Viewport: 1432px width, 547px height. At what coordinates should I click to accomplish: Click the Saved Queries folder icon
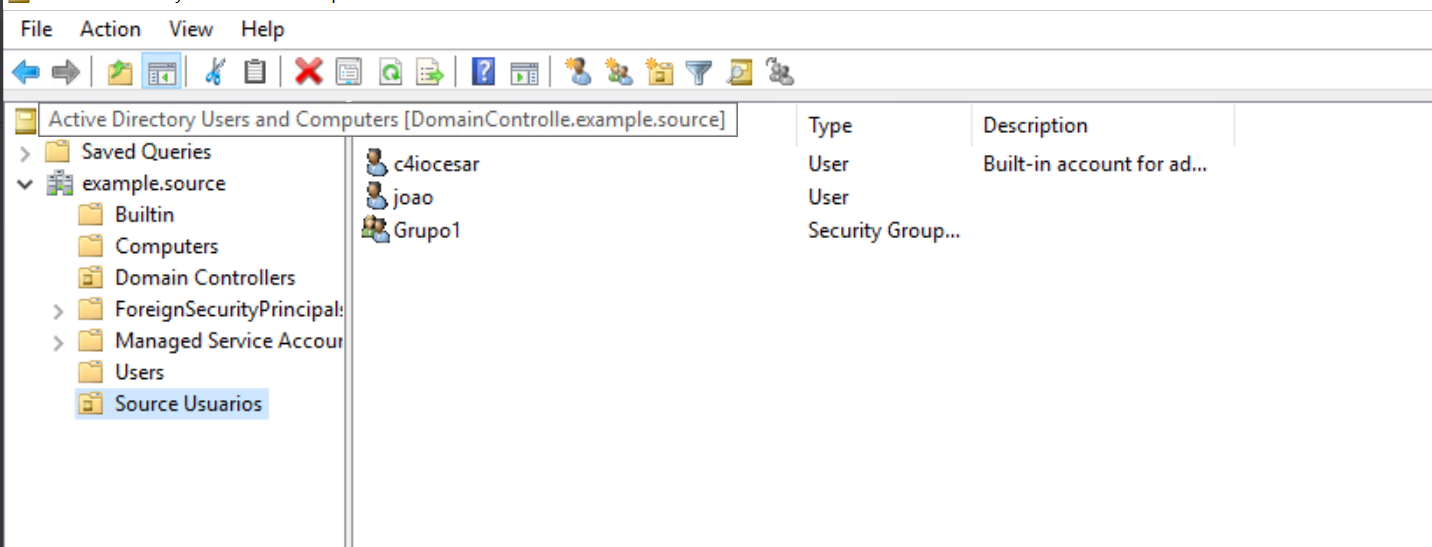(58, 152)
